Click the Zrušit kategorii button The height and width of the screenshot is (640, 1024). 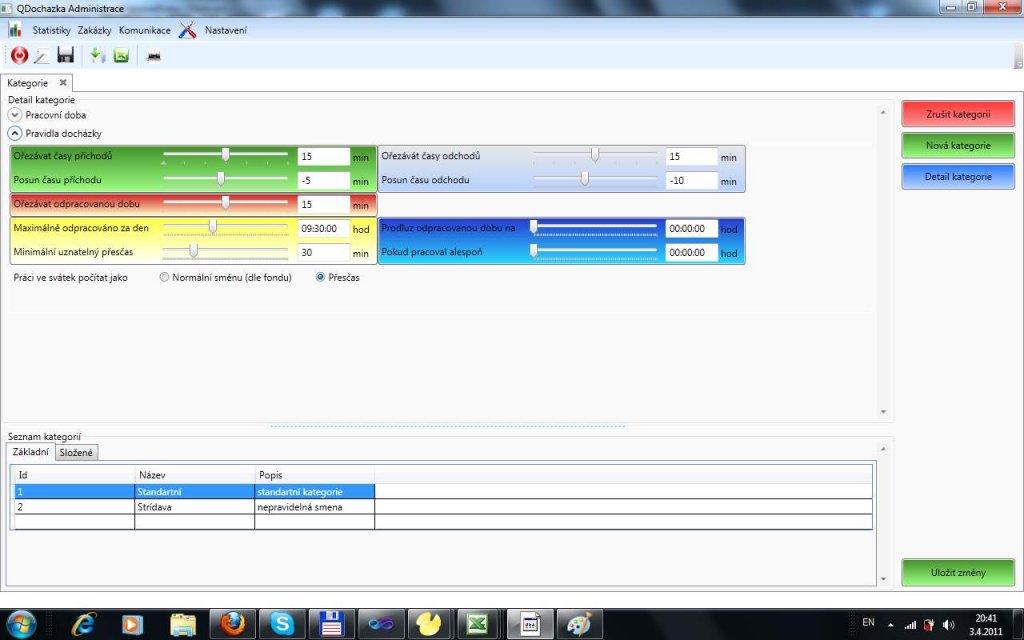pyautogui.click(x=958, y=114)
